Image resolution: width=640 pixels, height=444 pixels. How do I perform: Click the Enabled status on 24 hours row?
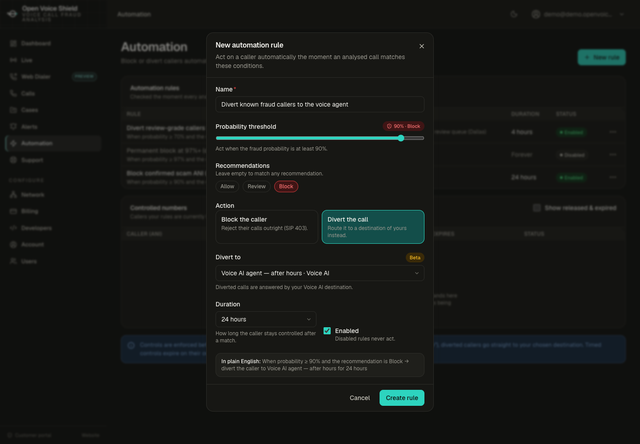(x=571, y=178)
